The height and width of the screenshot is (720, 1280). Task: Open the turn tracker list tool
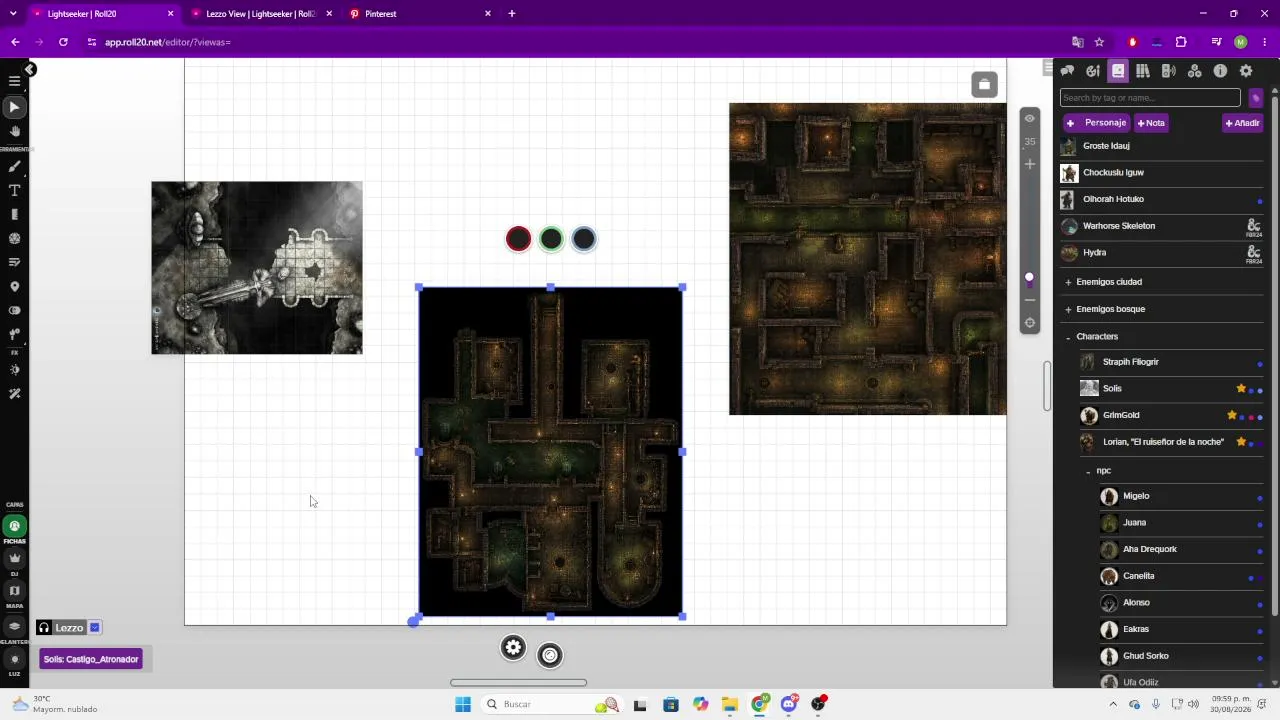[x=14, y=262]
